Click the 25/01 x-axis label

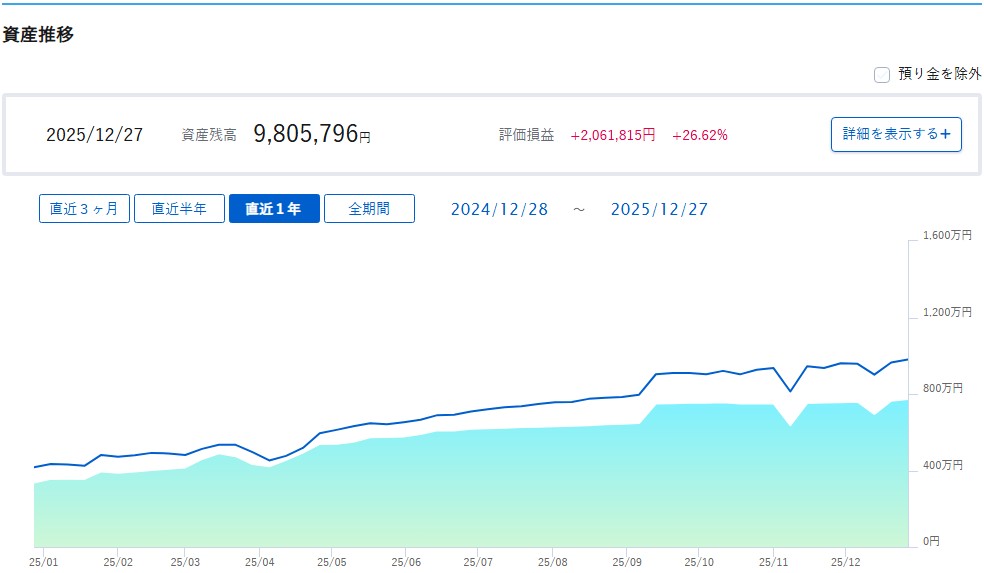point(44,562)
